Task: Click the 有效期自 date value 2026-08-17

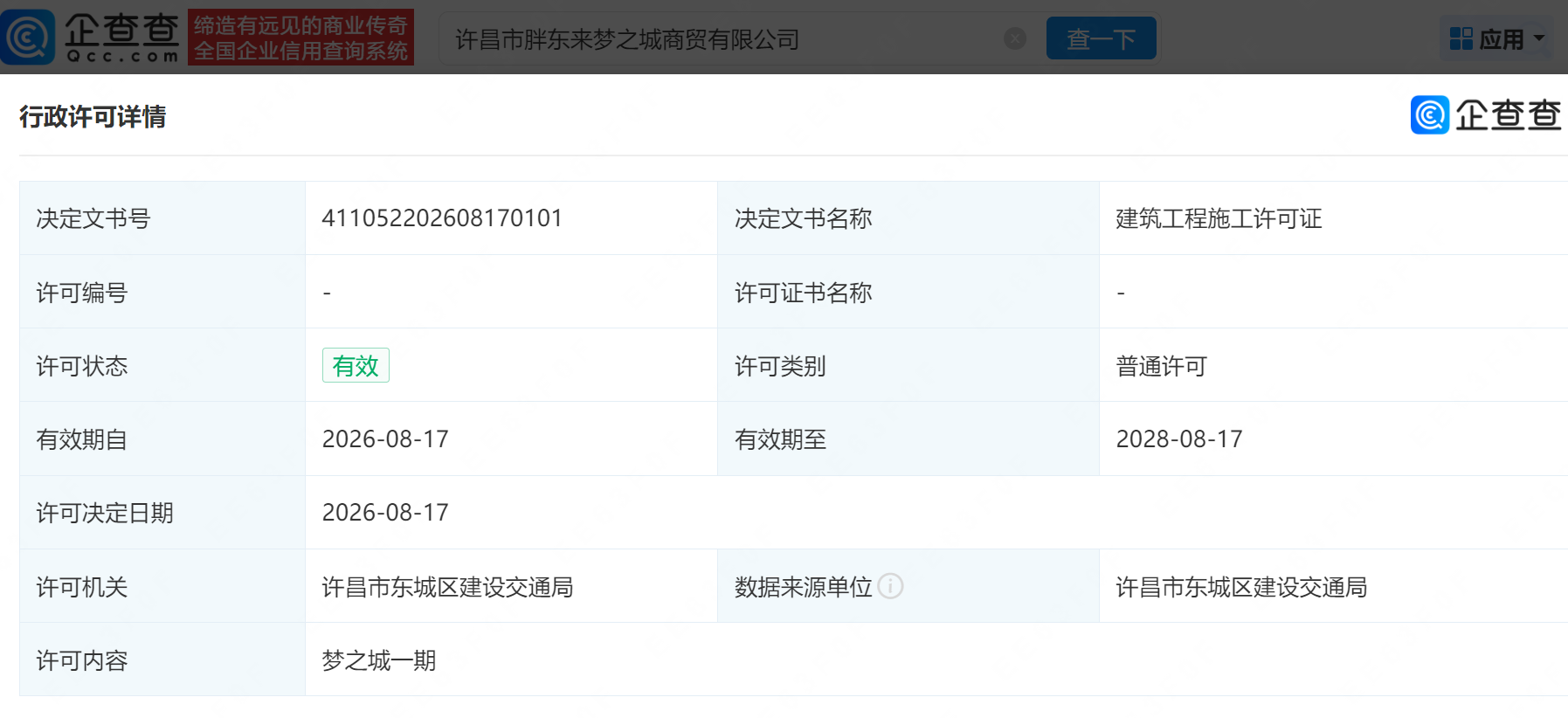Action: (x=385, y=439)
